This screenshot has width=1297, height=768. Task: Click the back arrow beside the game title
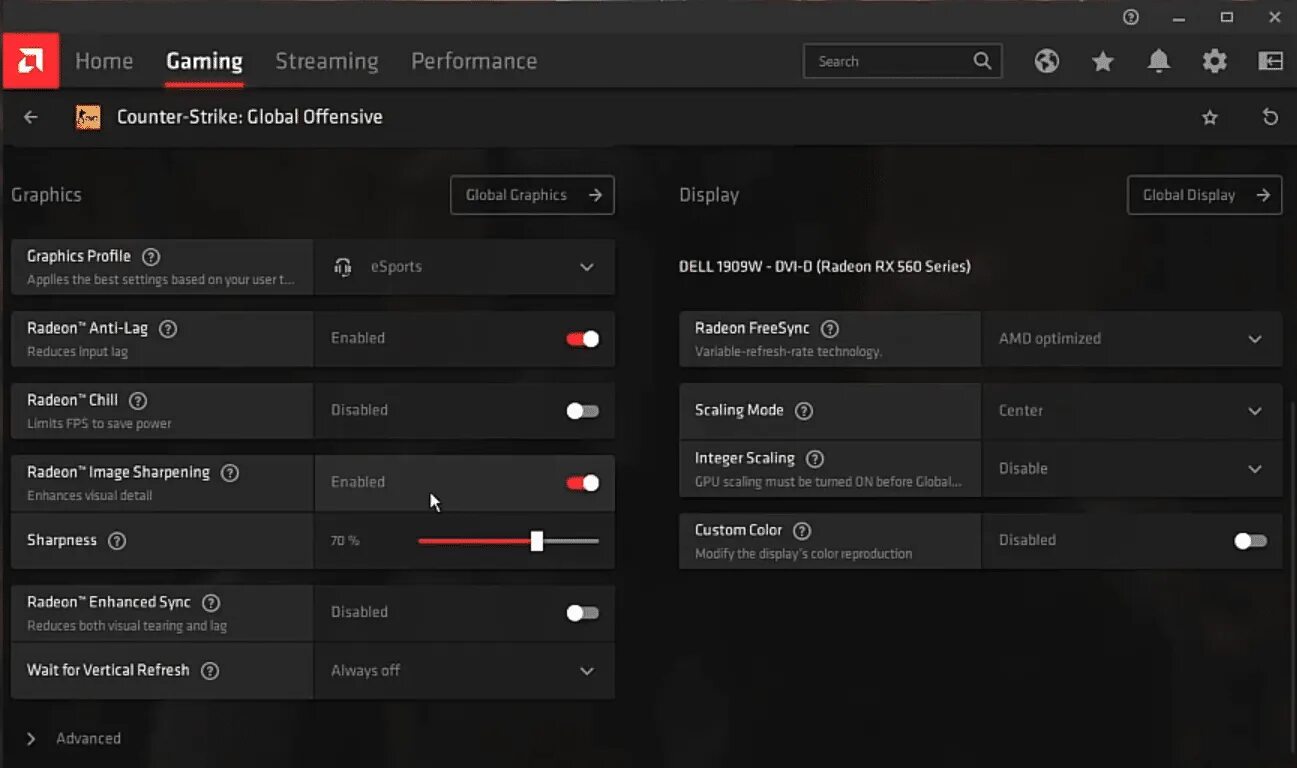point(31,117)
